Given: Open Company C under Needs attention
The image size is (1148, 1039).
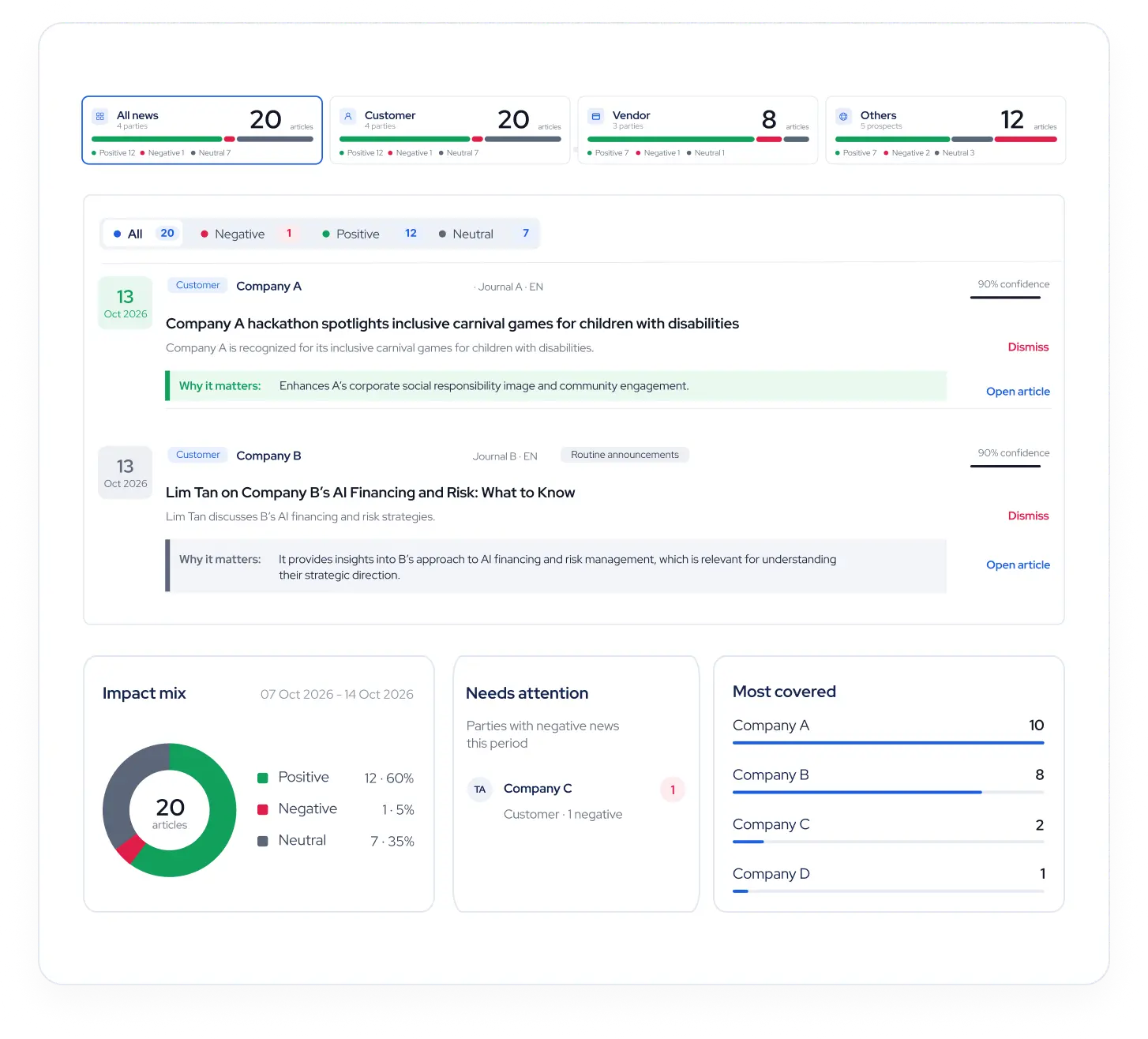Looking at the screenshot, I should [538, 789].
